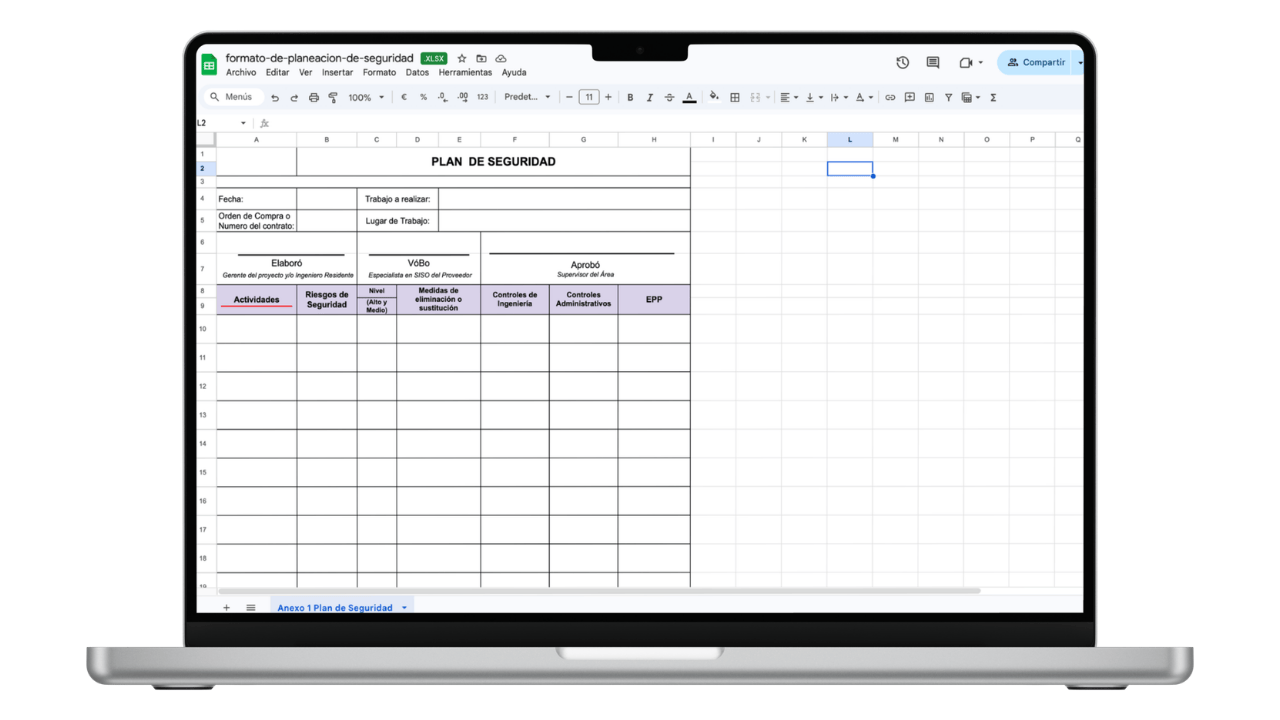Open the Herramientas menu
The image size is (1280, 720).
point(465,73)
